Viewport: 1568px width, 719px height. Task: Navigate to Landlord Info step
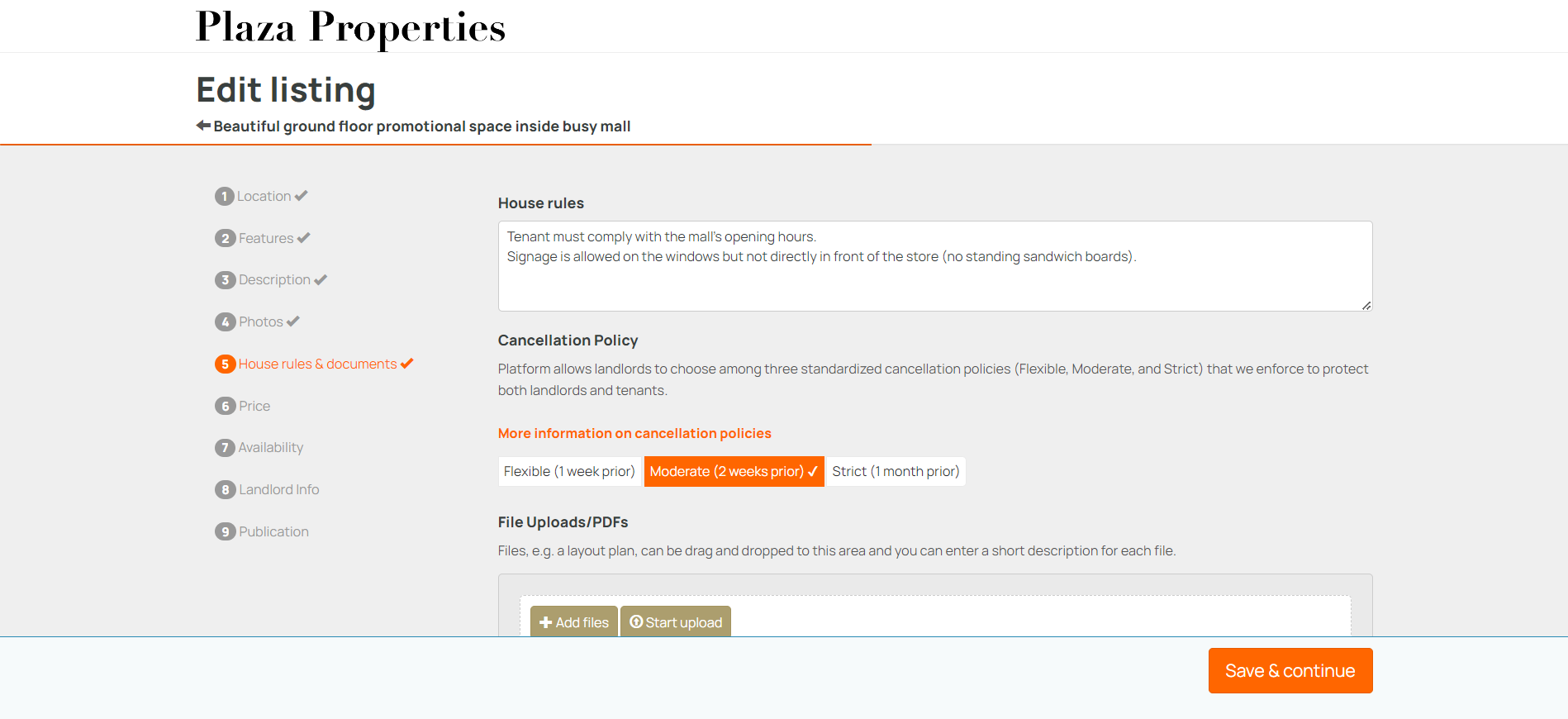pyautogui.click(x=278, y=489)
